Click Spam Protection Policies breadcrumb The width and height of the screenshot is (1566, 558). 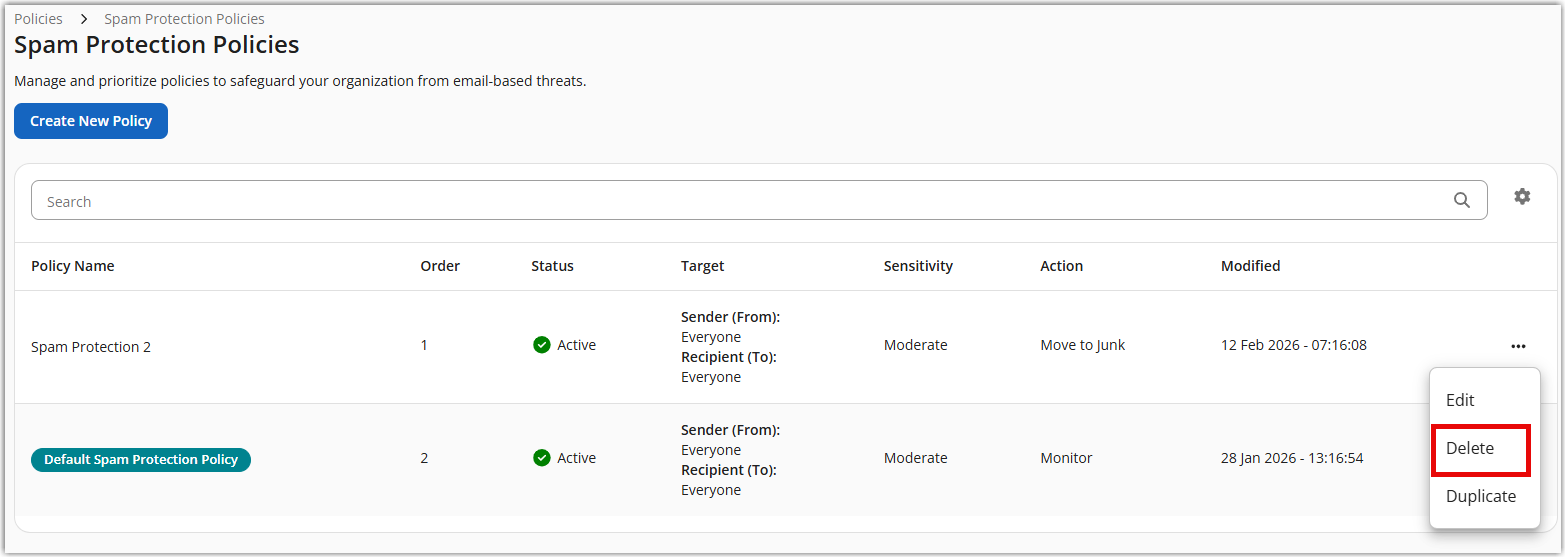184,19
